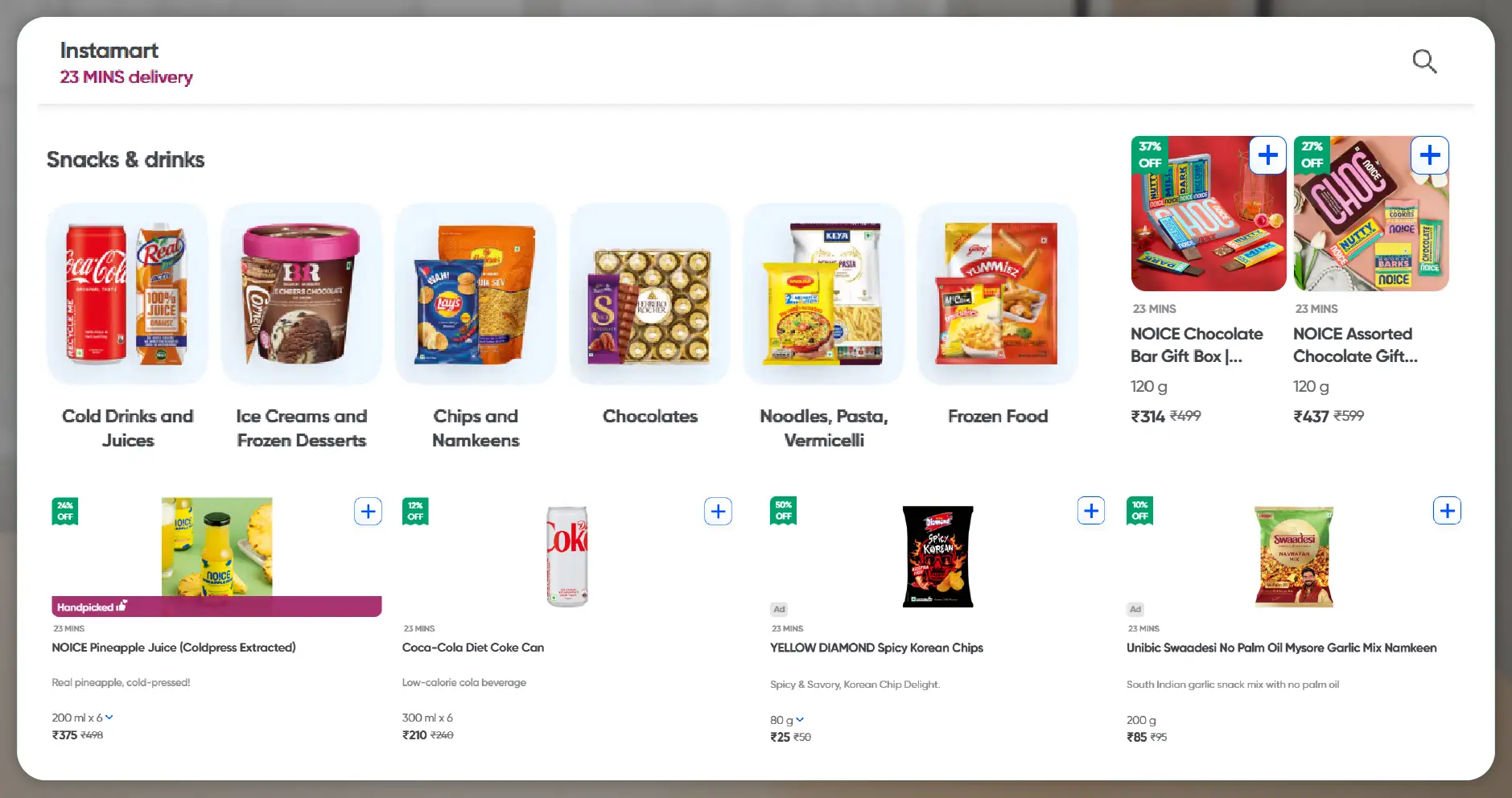Click the Instamart header logo
The image size is (1512, 798).
pos(109,50)
